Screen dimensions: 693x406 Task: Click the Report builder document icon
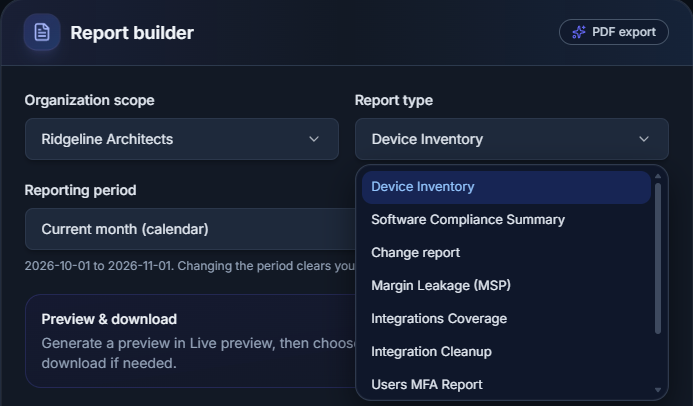click(42, 32)
